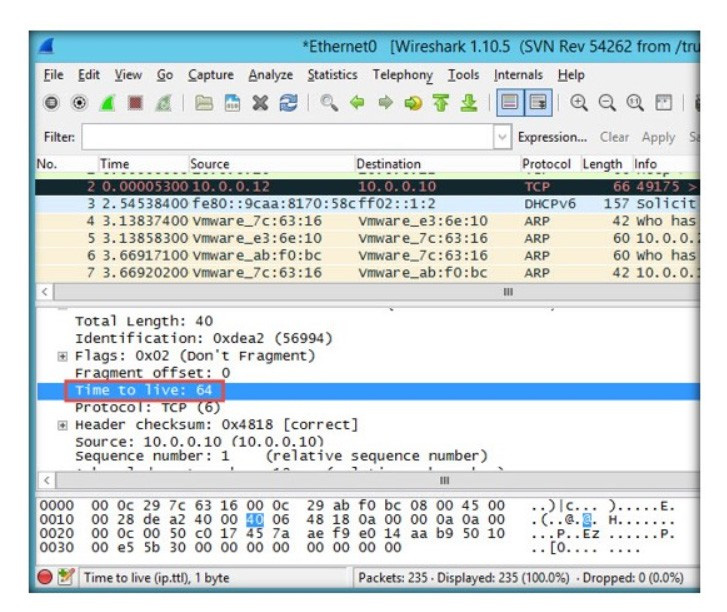Open the Statistics menu

(x=332, y=75)
